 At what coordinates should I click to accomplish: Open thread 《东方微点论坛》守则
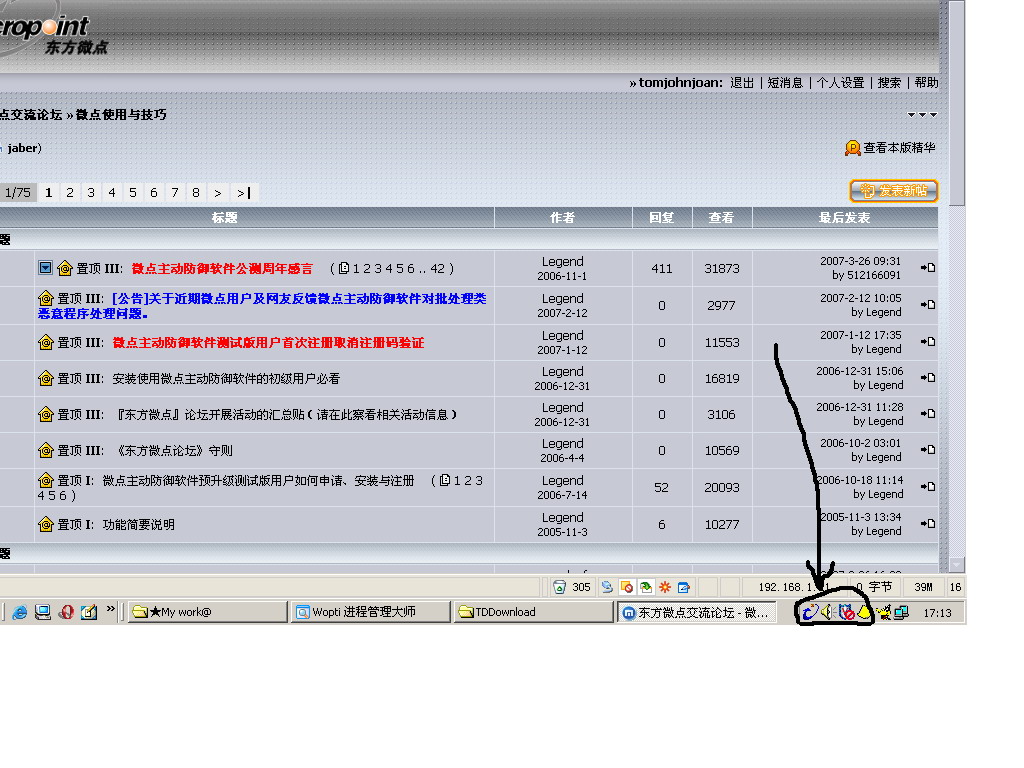[x=174, y=451]
